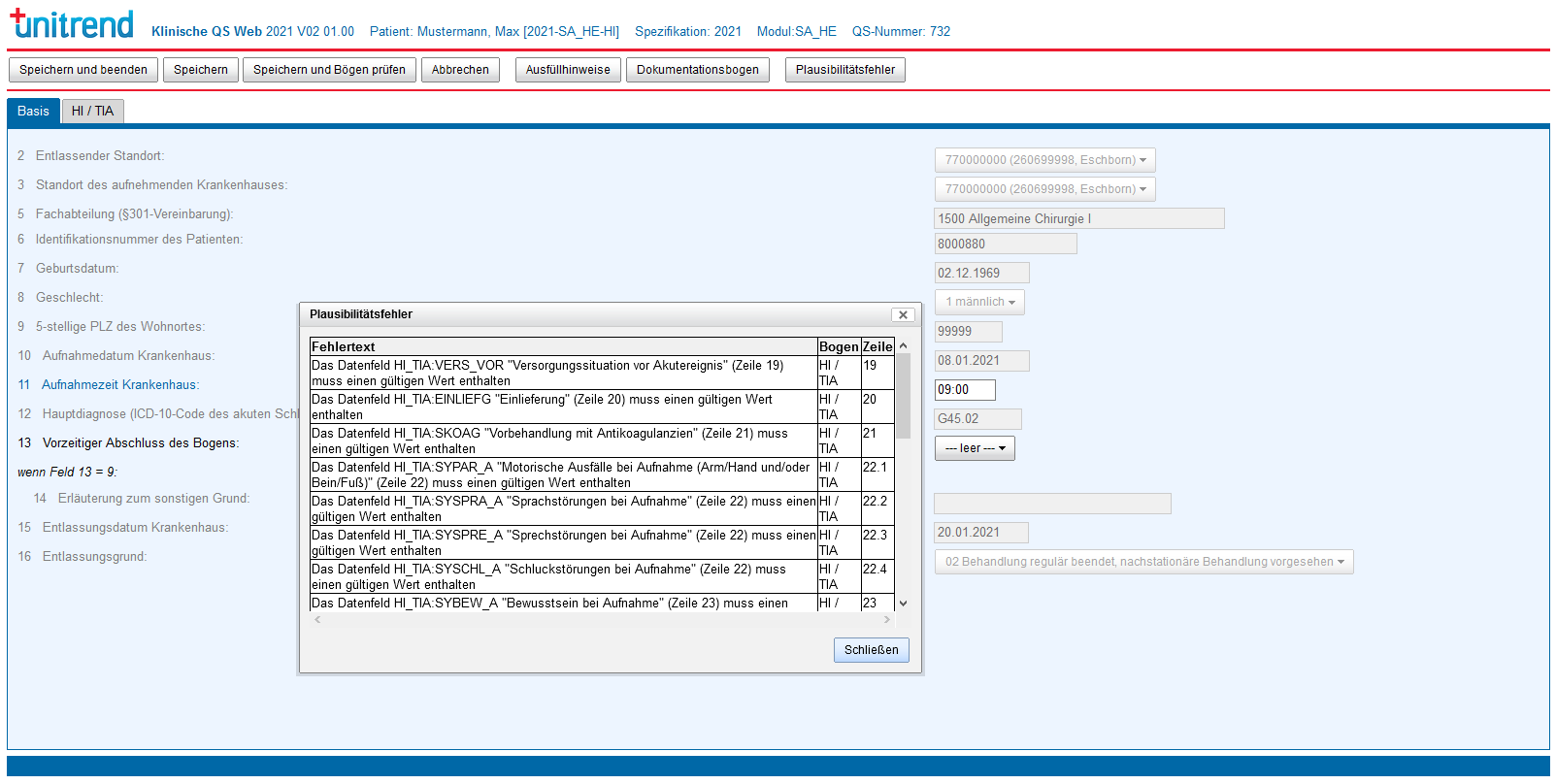Switch to the HI / TIA tab
This screenshot has width=1556, height=784.
(x=92, y=112)
